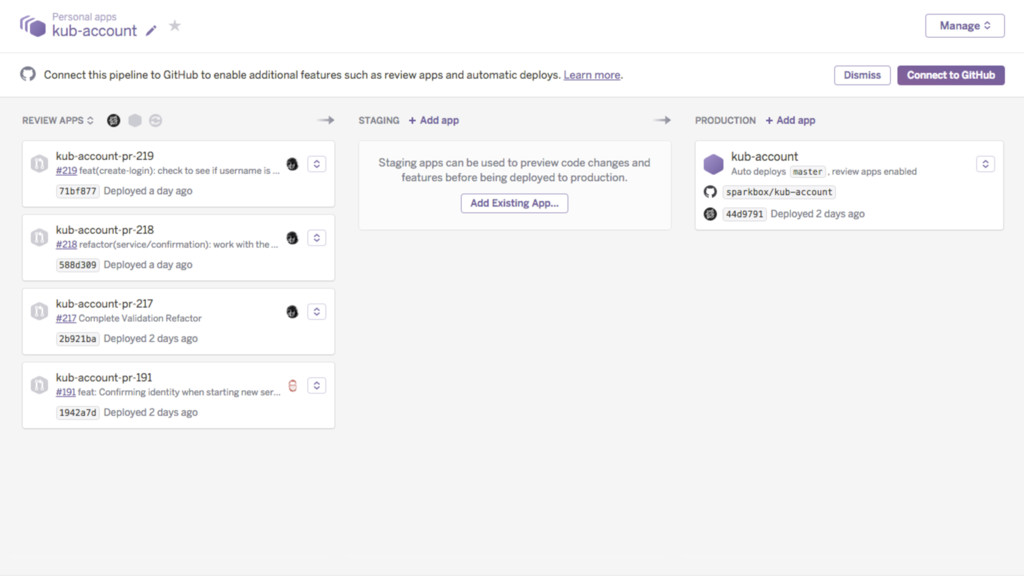Screen dimensions: 1024x576
Task: Click the promote arrow after Staging
Action: point(662,121)
